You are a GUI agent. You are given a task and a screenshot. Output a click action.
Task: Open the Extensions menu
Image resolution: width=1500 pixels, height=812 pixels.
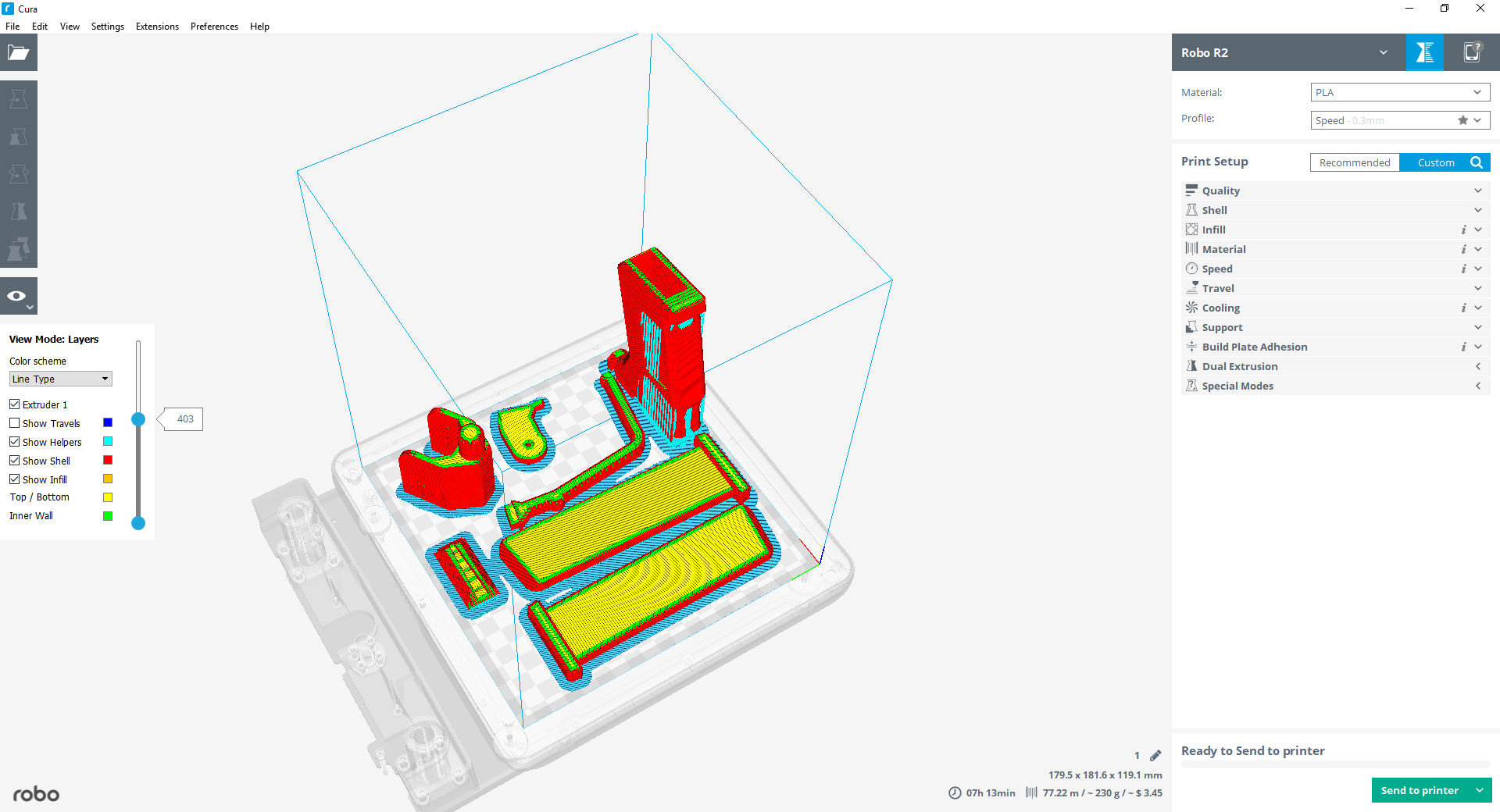[157, 27]
